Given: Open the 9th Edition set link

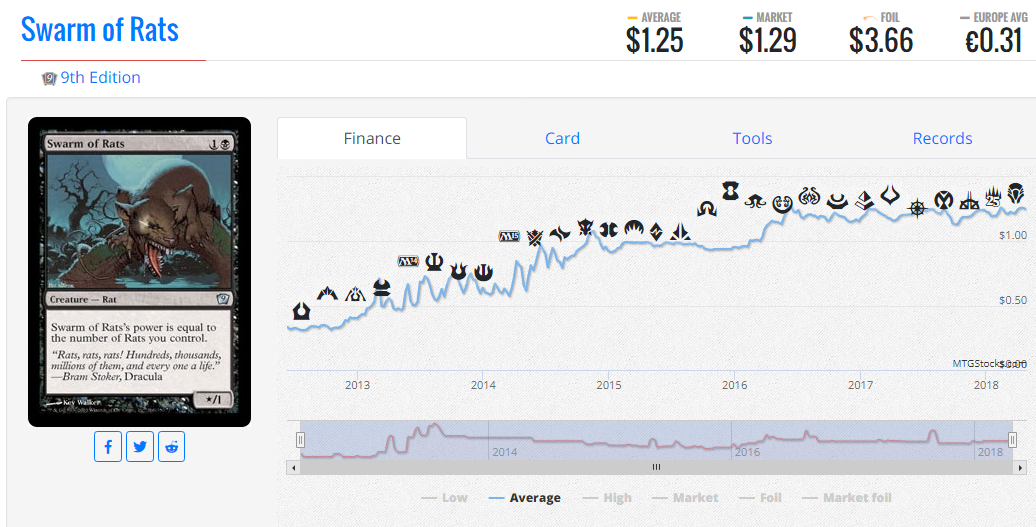Looking at the screenshot, I should [x=100, y=77].
